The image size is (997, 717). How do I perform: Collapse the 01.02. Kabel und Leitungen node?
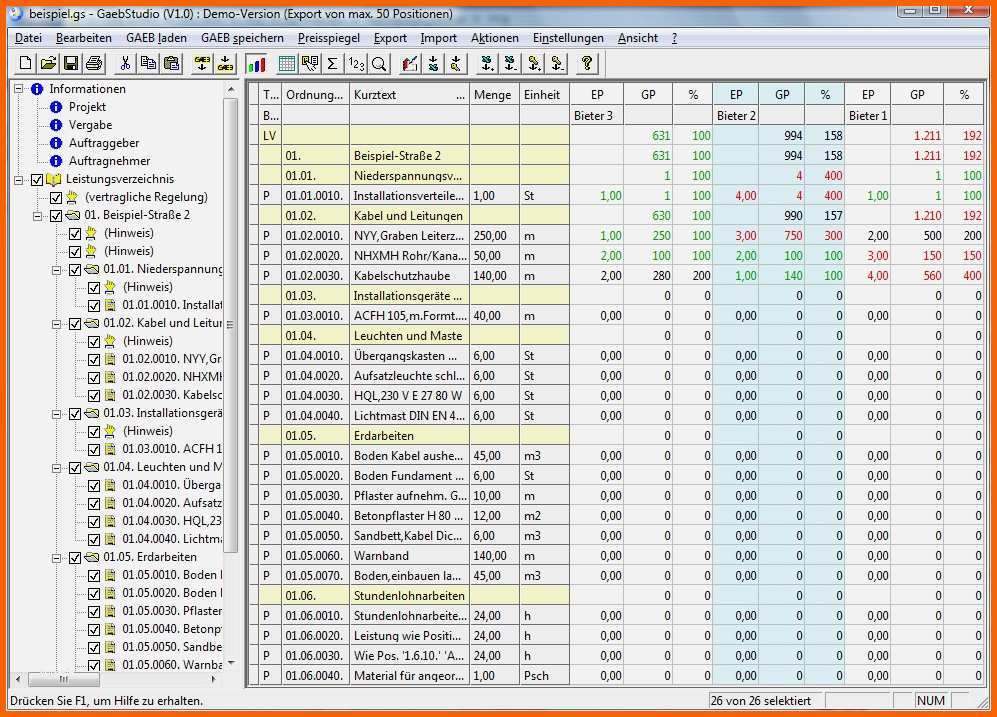click(57, 324)
